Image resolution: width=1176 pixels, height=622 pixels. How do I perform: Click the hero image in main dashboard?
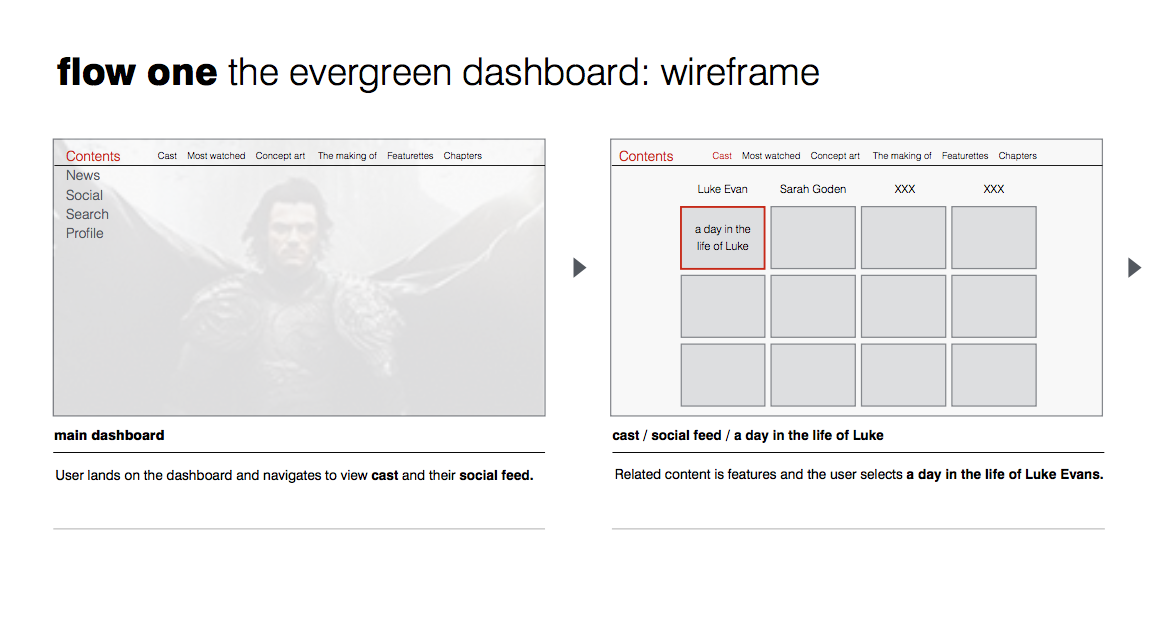(299, 290)
